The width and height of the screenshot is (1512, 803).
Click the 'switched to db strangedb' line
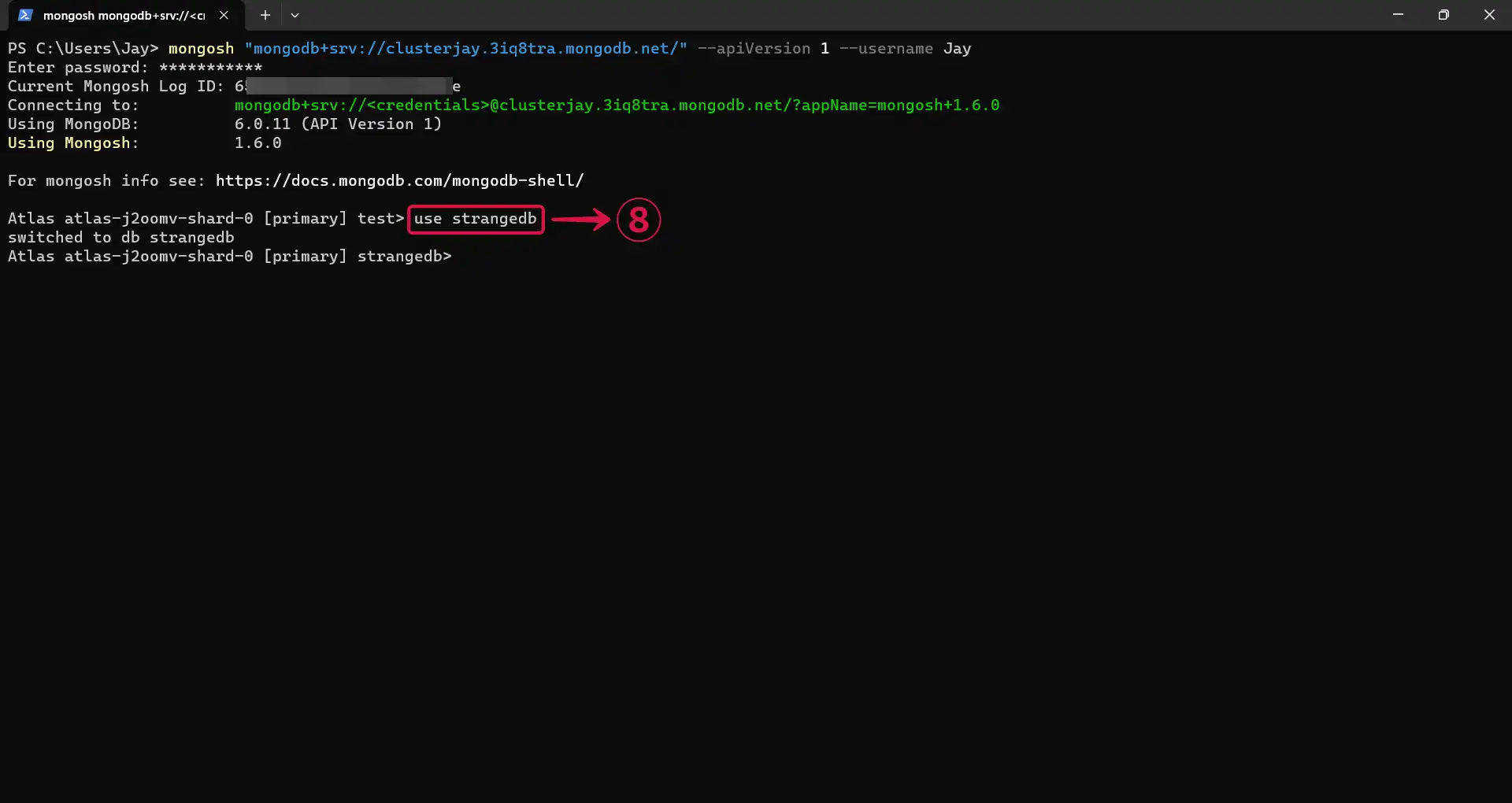[x=121, y=238]
